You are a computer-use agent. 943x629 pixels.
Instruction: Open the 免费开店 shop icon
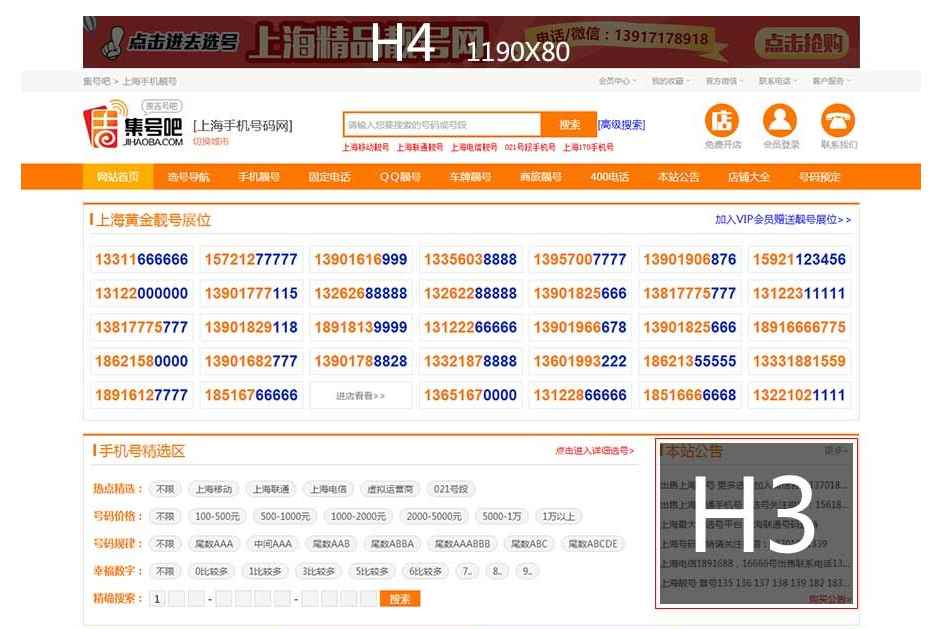tap(722, 120)
